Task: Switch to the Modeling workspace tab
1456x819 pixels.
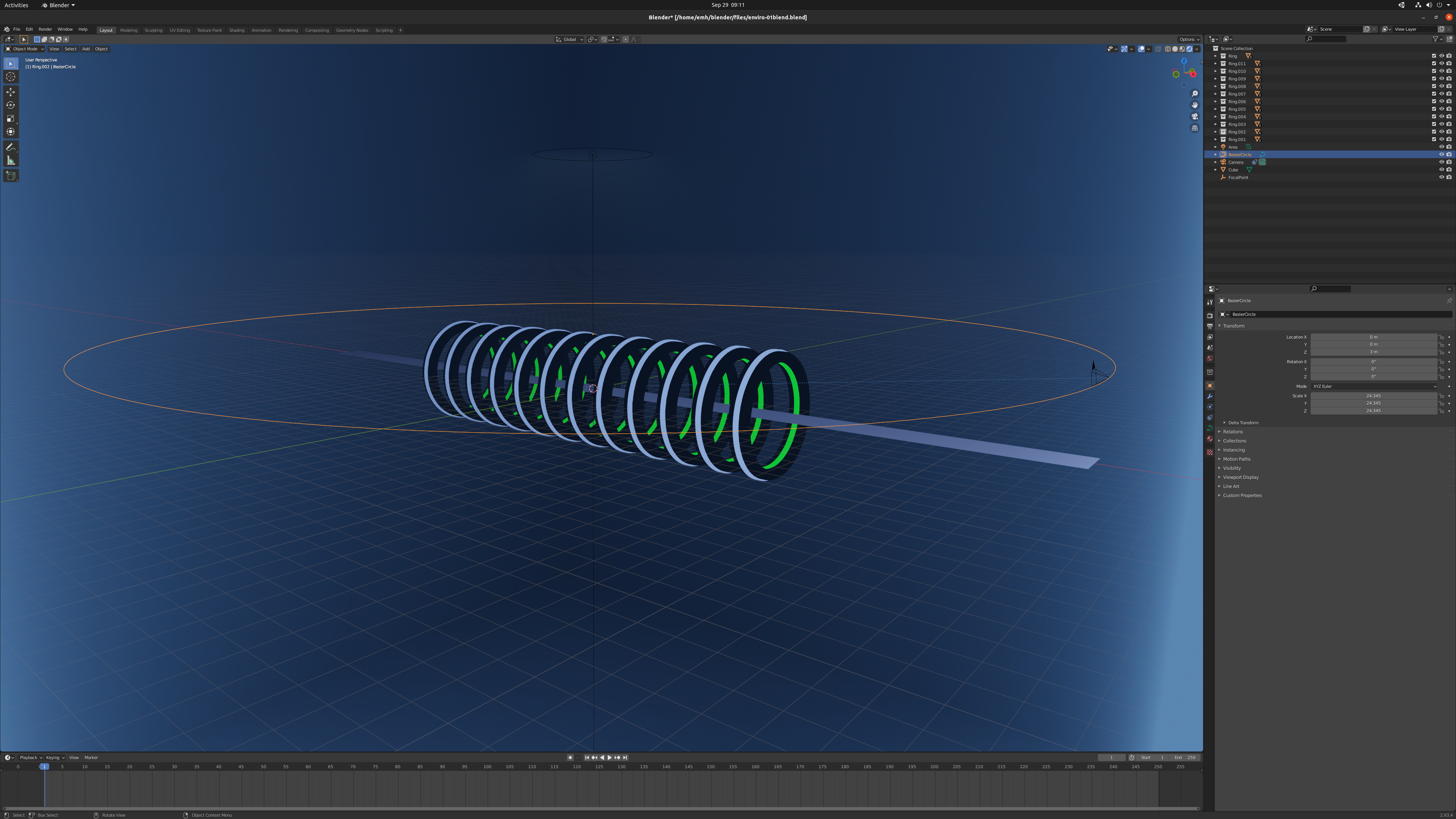Action: pos(129,30)
